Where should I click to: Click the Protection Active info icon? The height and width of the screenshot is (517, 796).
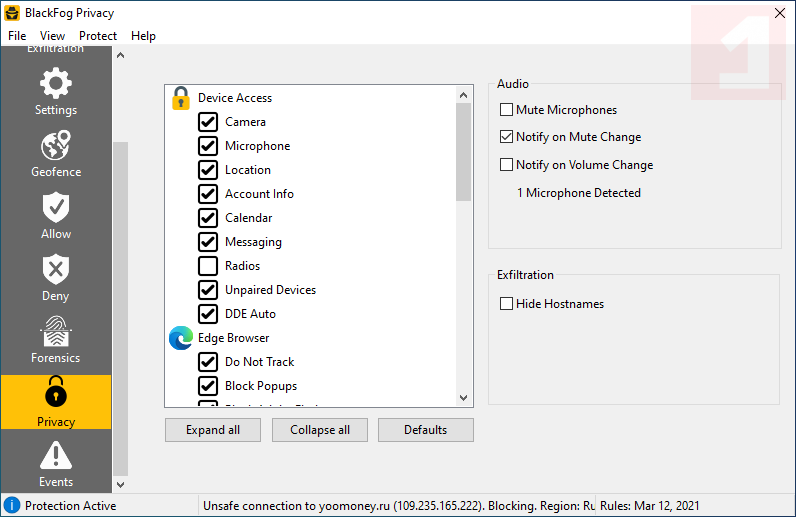(12, 506)
